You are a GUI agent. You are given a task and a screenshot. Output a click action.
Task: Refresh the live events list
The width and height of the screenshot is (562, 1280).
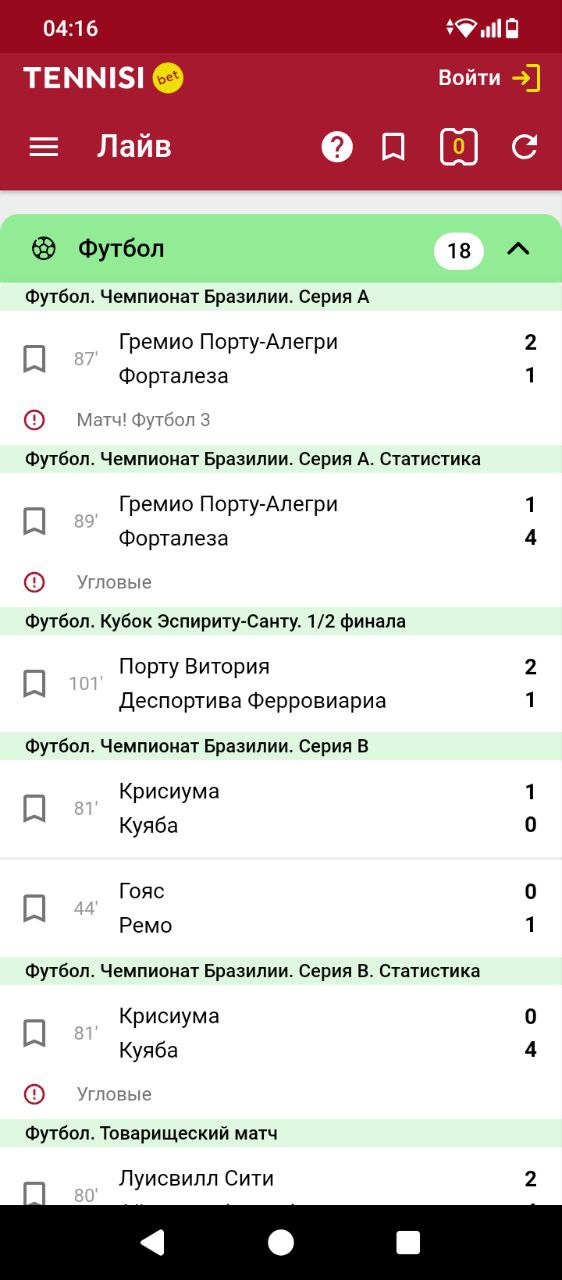tap(525, 147)
